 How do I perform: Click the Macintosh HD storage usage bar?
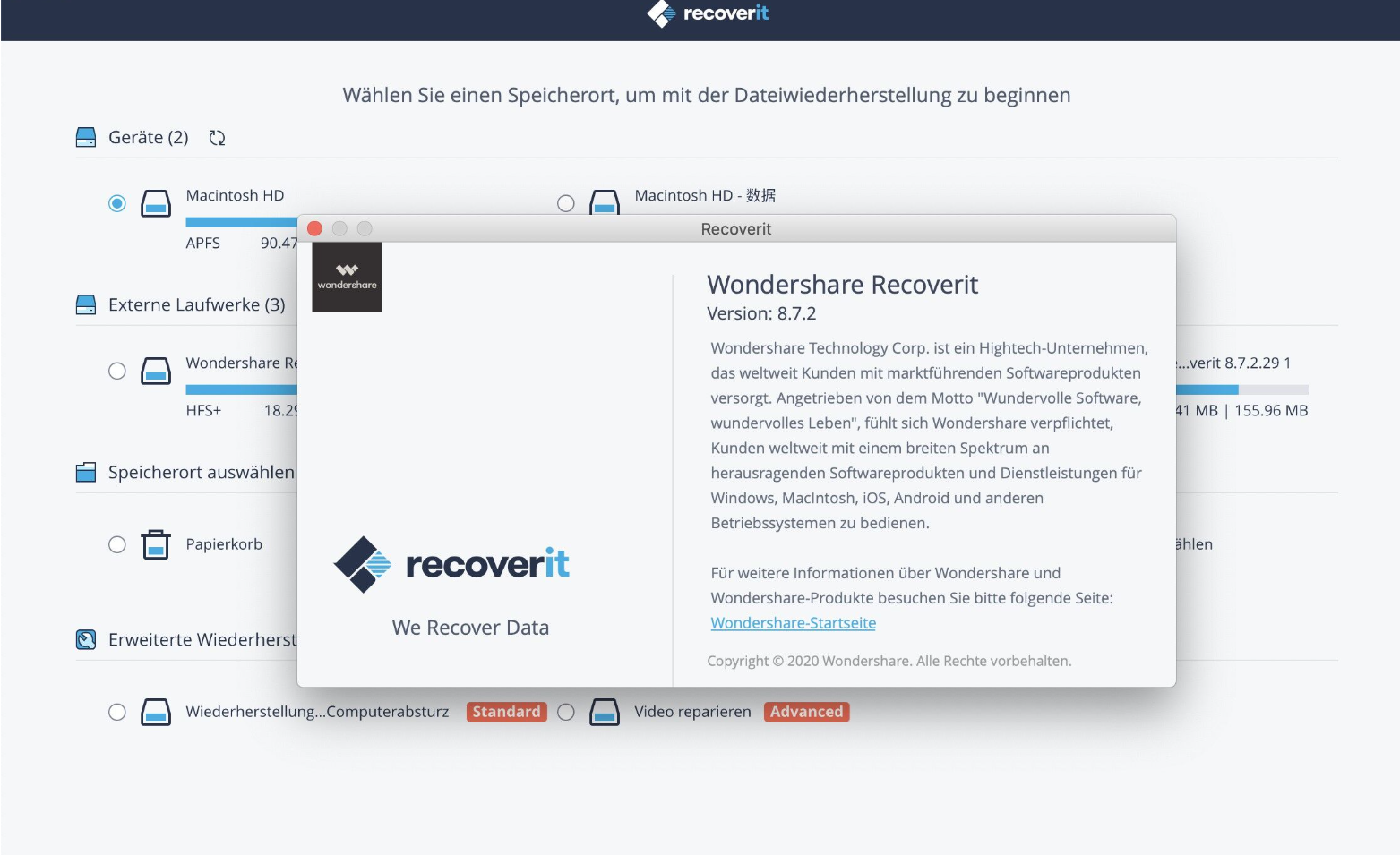pyautogui.click(x=242, y=222)
